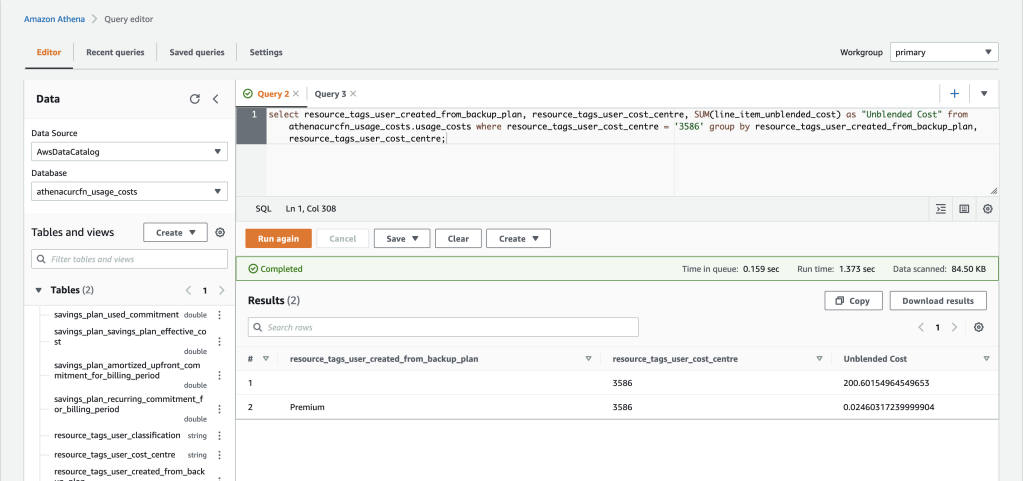Sort by the Unblended Cost header arrow
1024x481 pixels.
pos(987,359)
